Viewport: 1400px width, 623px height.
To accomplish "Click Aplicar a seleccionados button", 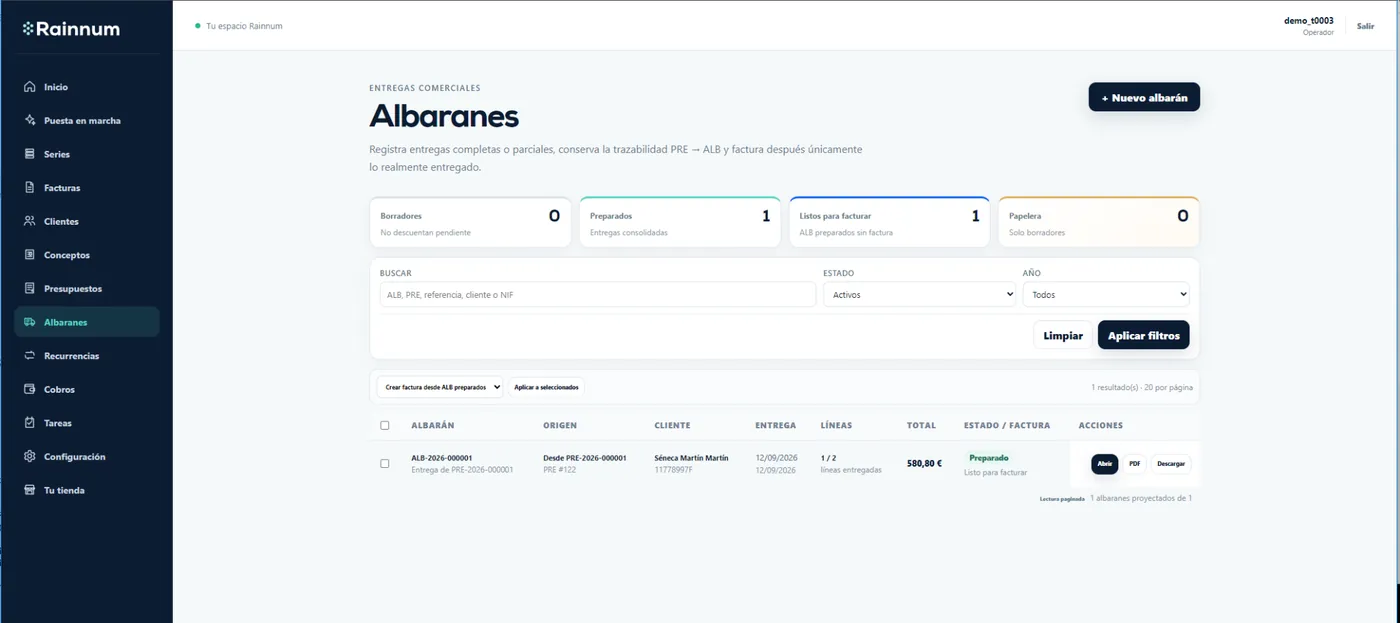I will pos(546,387).
